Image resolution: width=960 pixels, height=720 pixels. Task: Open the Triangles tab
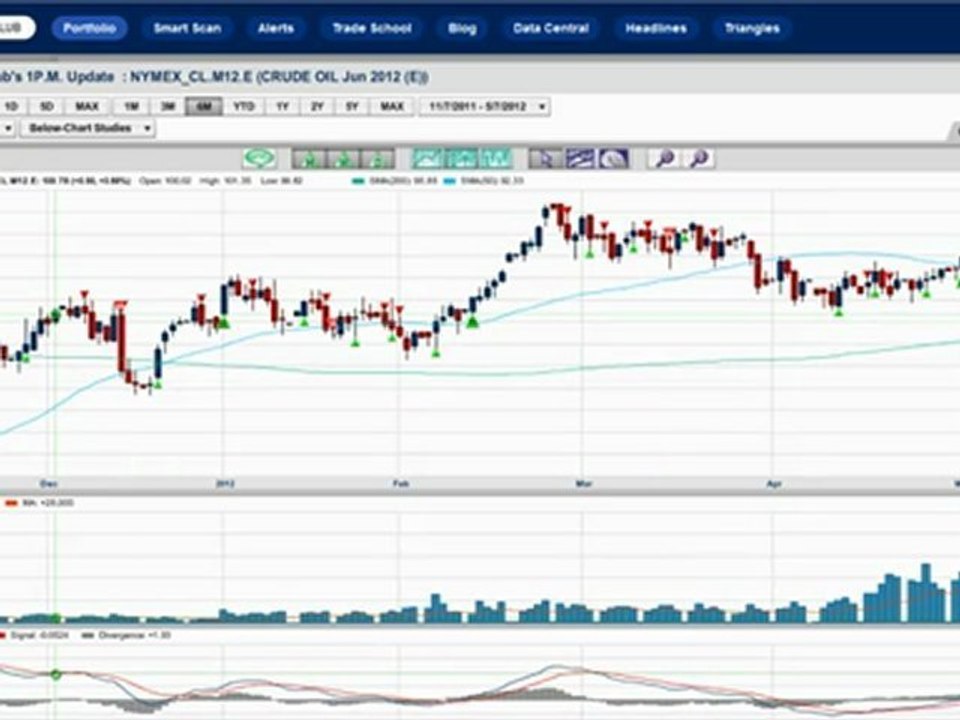click(x=752, y=28)
